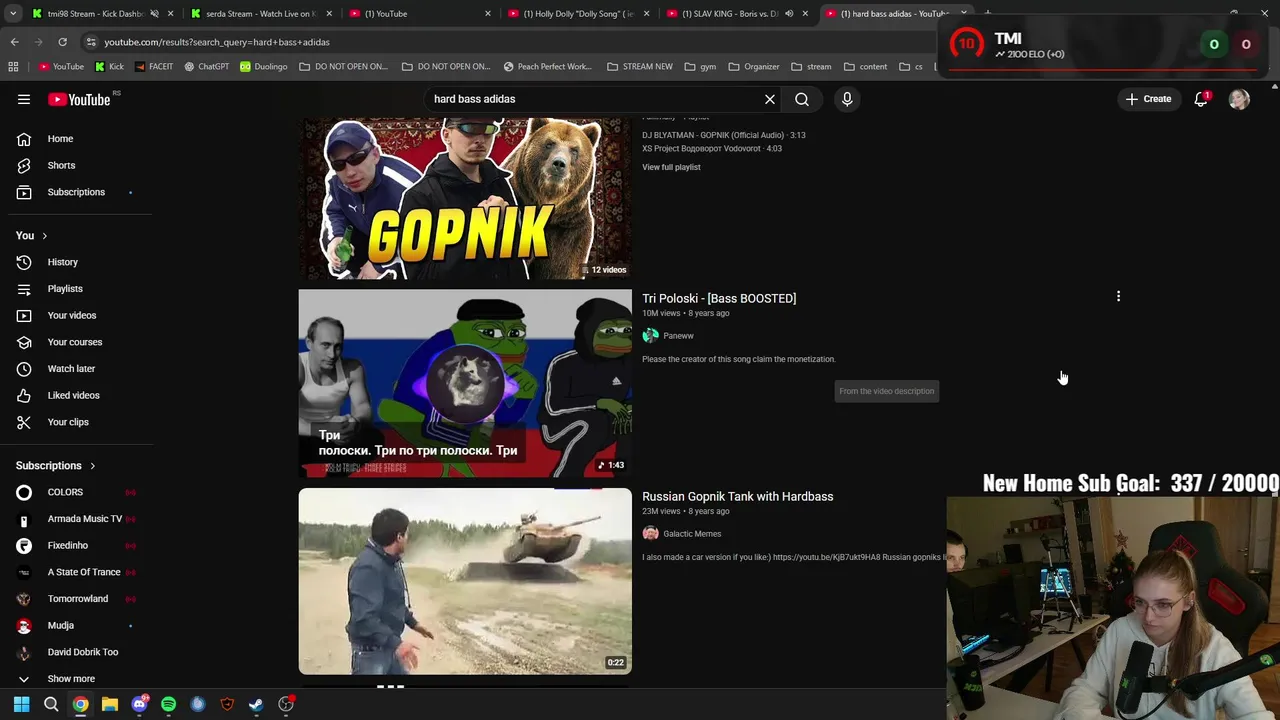Click the Chrome address bar URL
This screenshot has width=1280, height=720.
[217, 42]
